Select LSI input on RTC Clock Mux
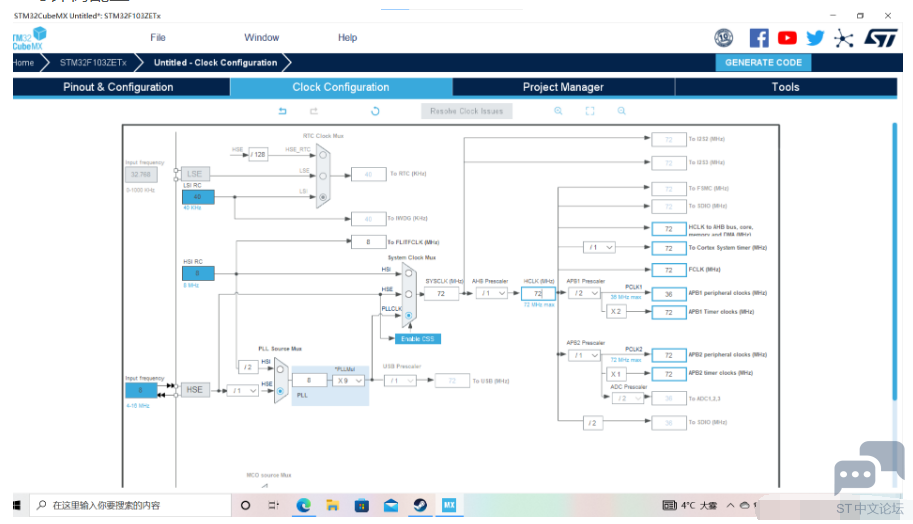The height and width of the screenshot is (524, 913). 323,197
